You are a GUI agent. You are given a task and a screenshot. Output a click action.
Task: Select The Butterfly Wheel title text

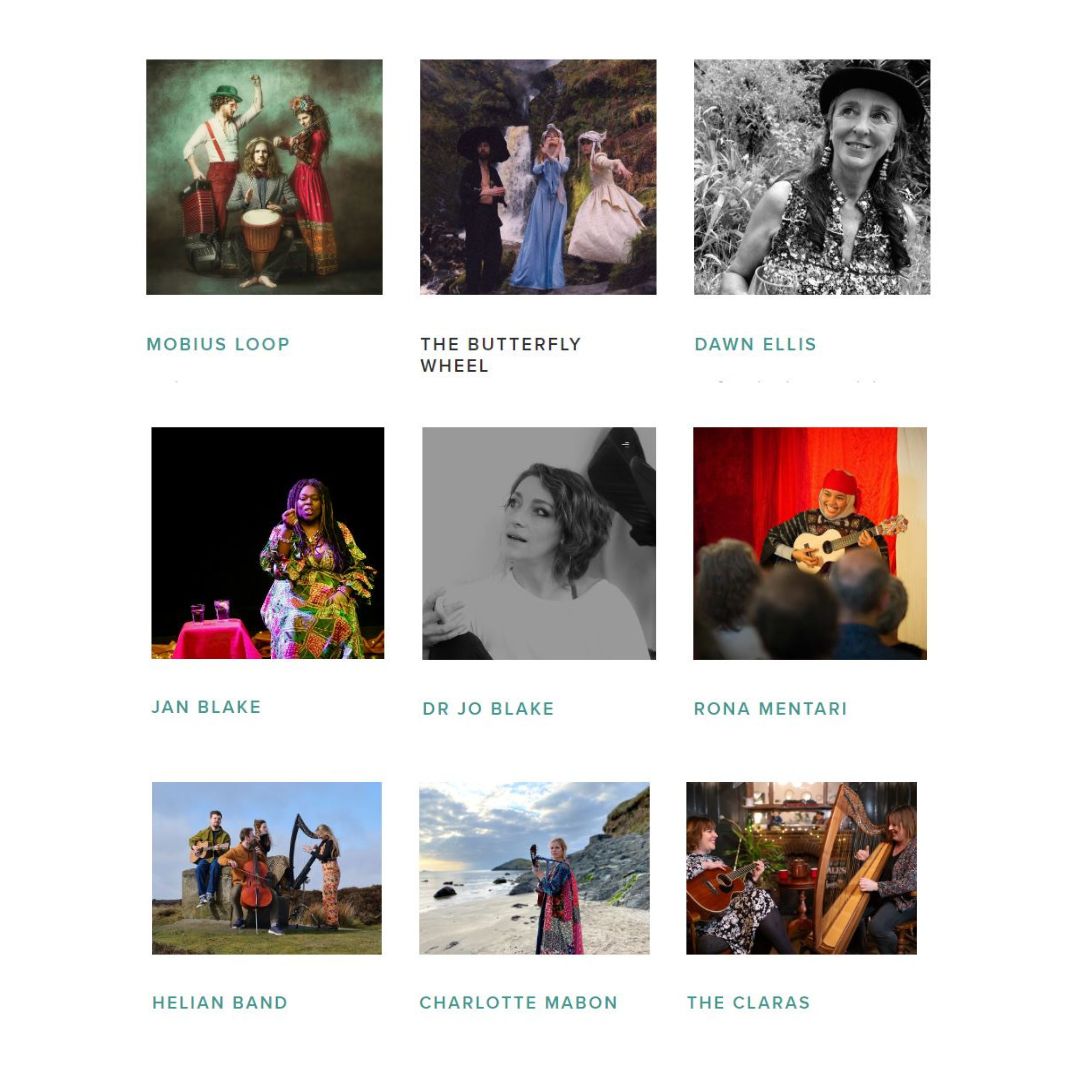click(x=501, y=355)
